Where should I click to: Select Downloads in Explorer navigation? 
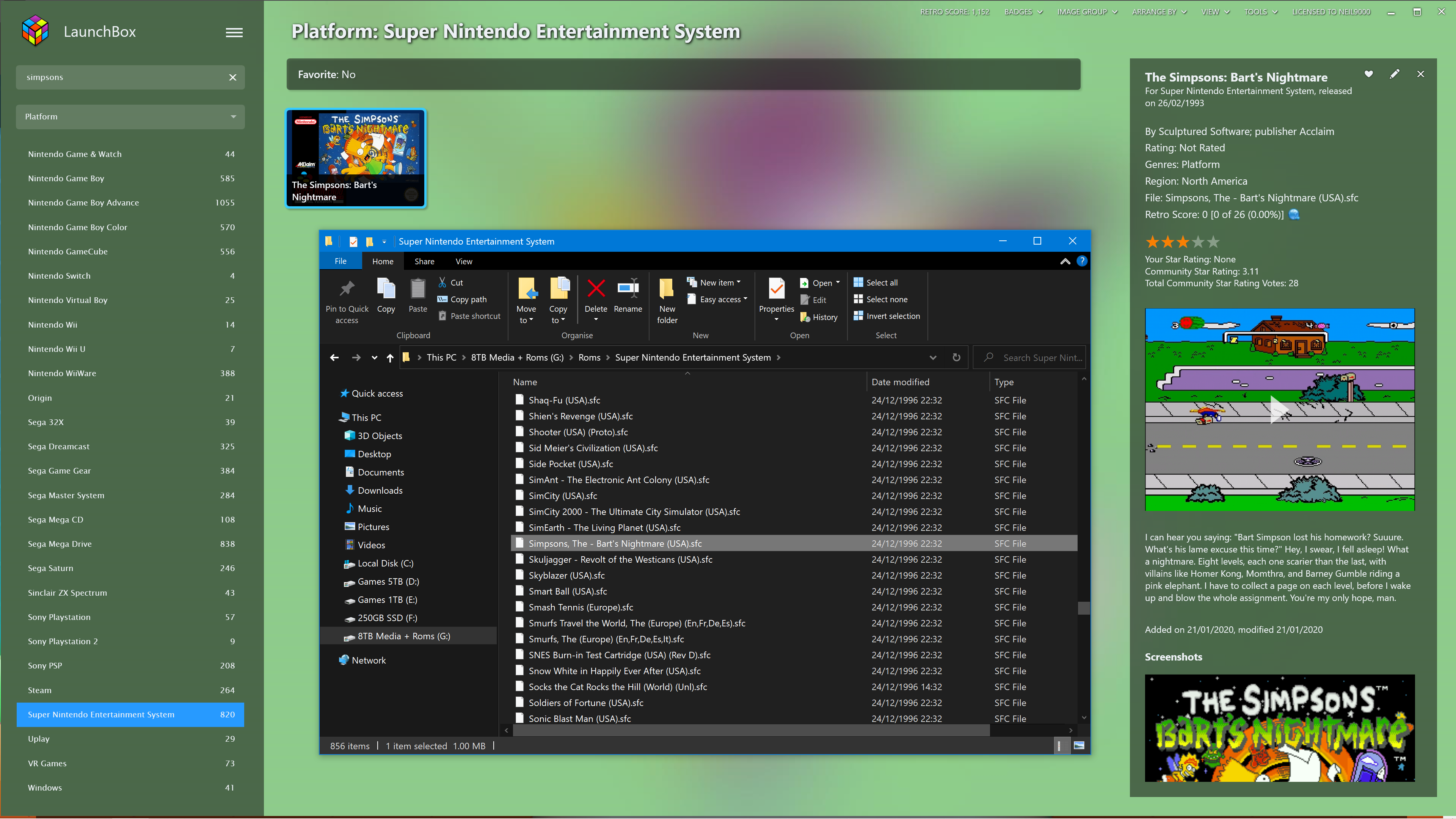pyautogui.click(x=379, y=491)
